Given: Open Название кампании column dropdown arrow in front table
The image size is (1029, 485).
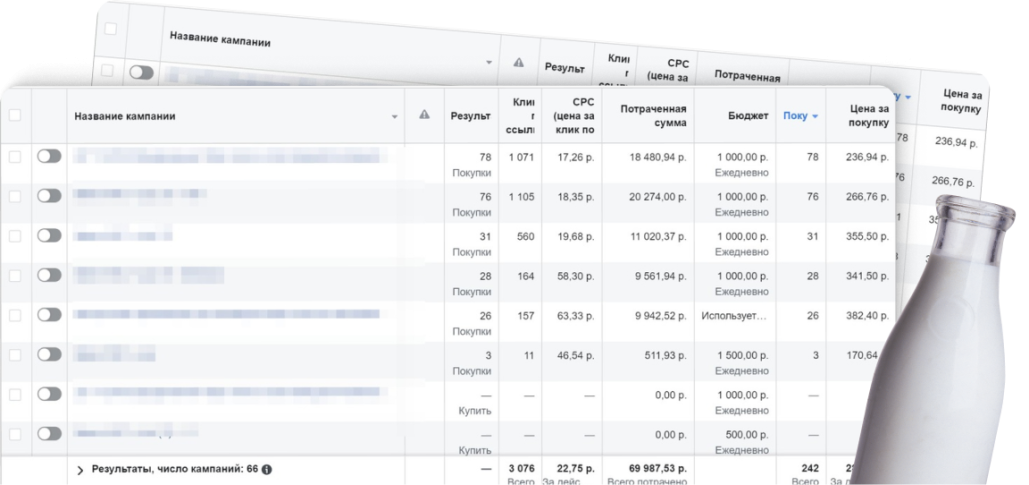Looking at the screenshot, I should (x=394, y=117).
